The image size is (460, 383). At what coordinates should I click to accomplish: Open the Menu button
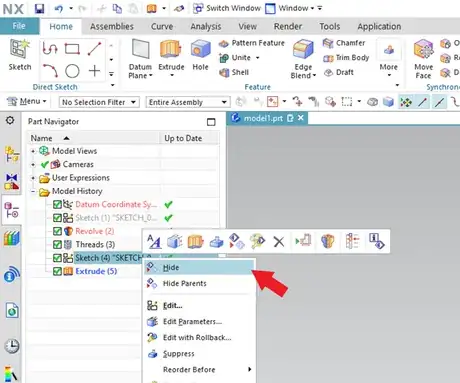[27, 101]
